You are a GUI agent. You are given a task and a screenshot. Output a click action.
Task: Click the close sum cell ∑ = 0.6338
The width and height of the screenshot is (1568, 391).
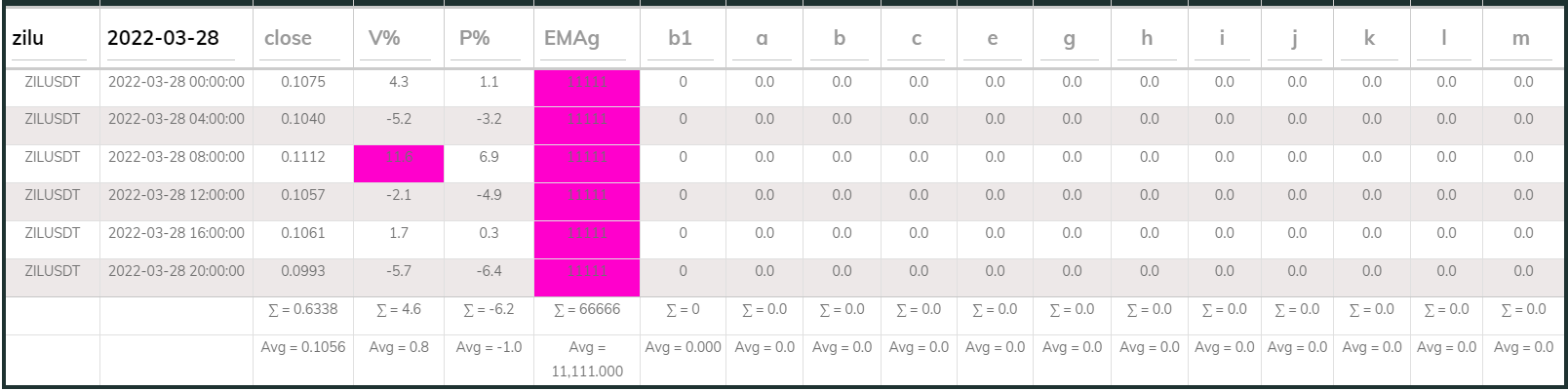pos(302,310)
